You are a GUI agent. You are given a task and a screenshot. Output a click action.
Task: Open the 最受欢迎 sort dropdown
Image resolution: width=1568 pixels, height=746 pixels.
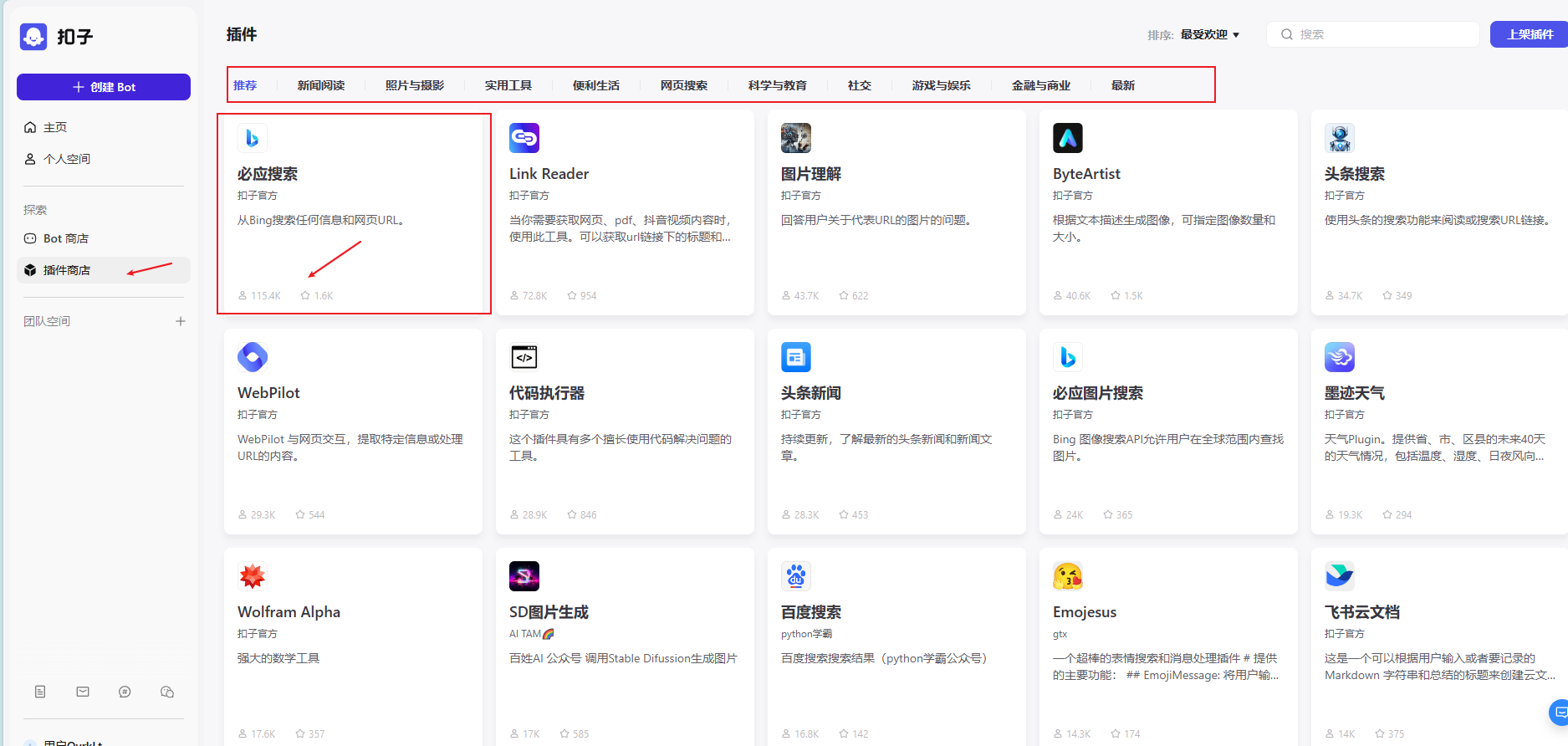tap(1210, 35)
